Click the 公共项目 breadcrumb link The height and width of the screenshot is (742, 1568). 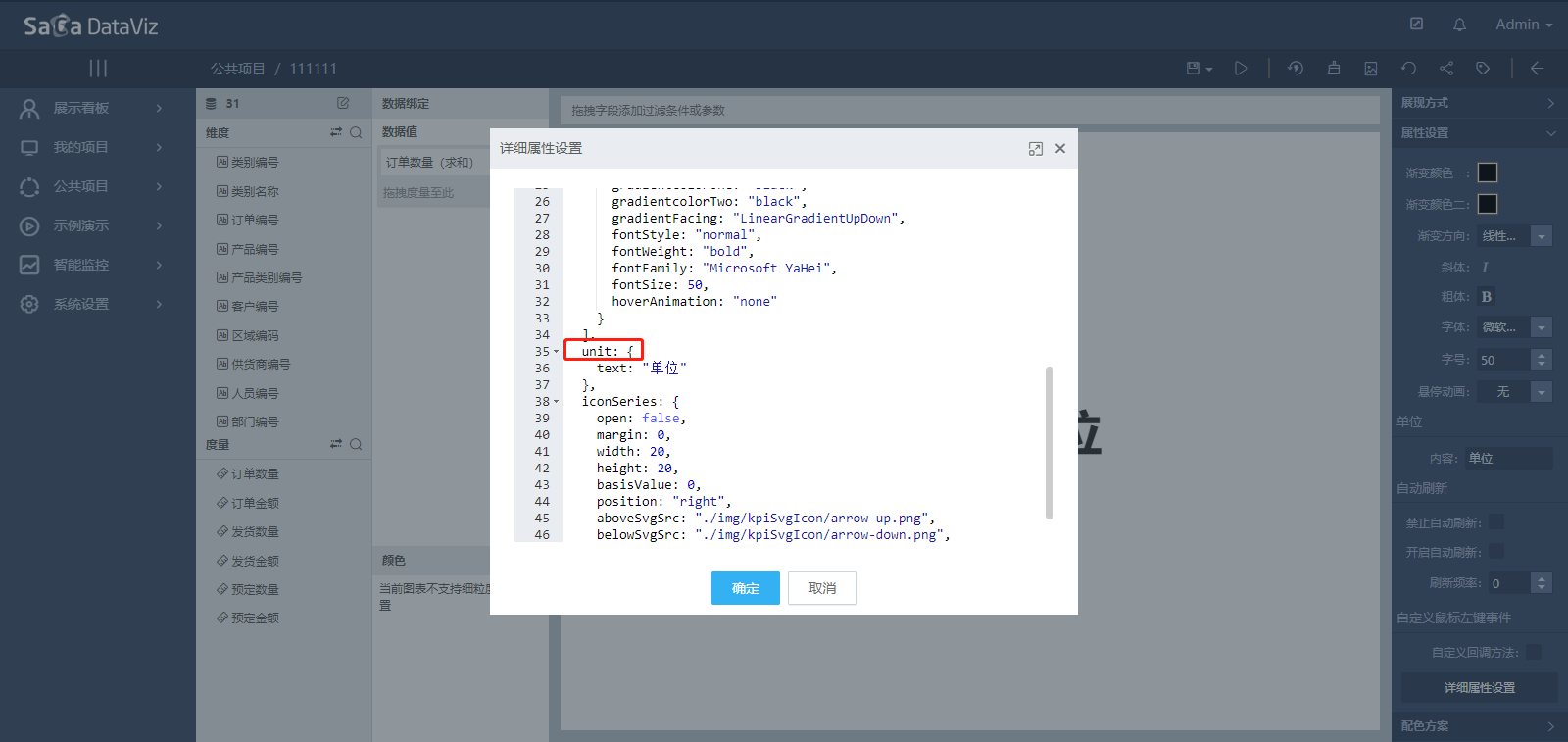click(237, 69)
